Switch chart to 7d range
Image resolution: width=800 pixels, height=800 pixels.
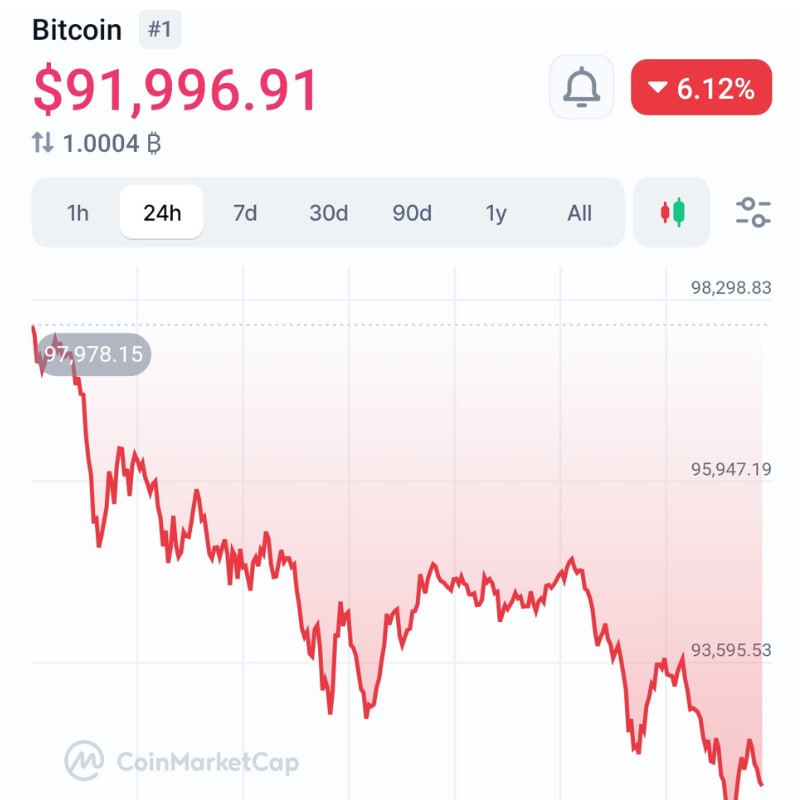(x=245, y=213)
